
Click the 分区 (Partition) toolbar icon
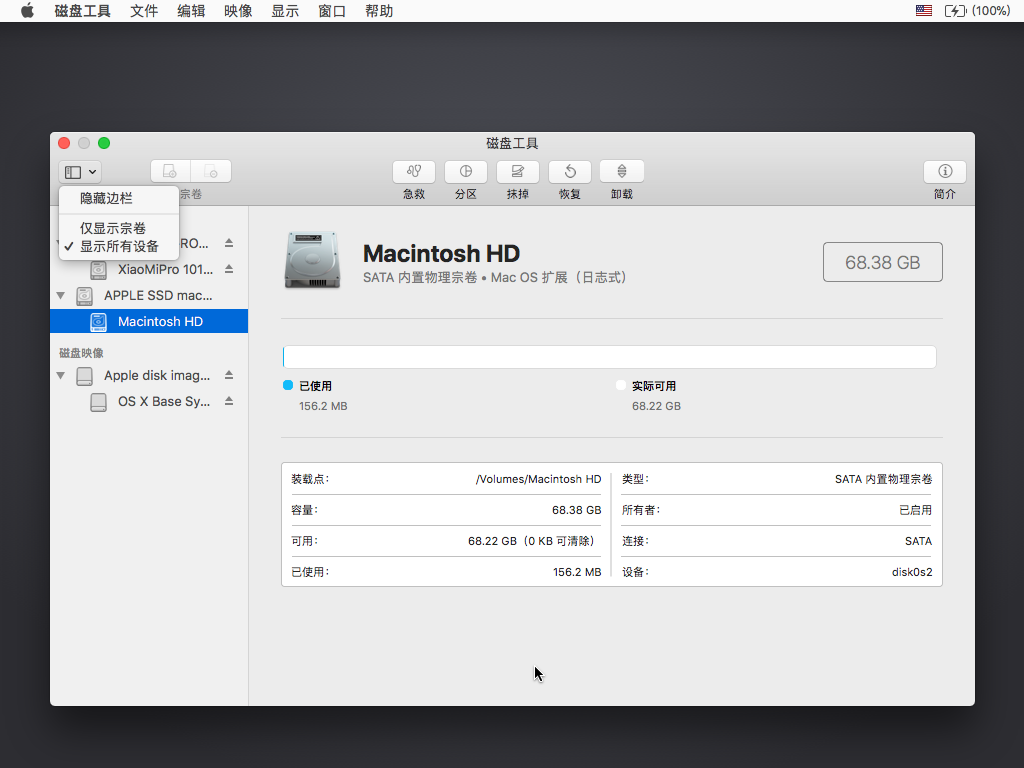click(x=466, y=172)
